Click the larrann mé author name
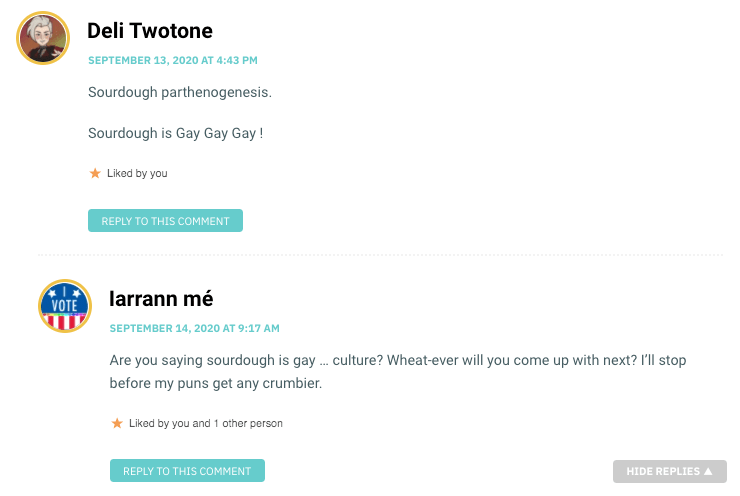This screenshot has height=496, width=740. (x=161, y=299)
